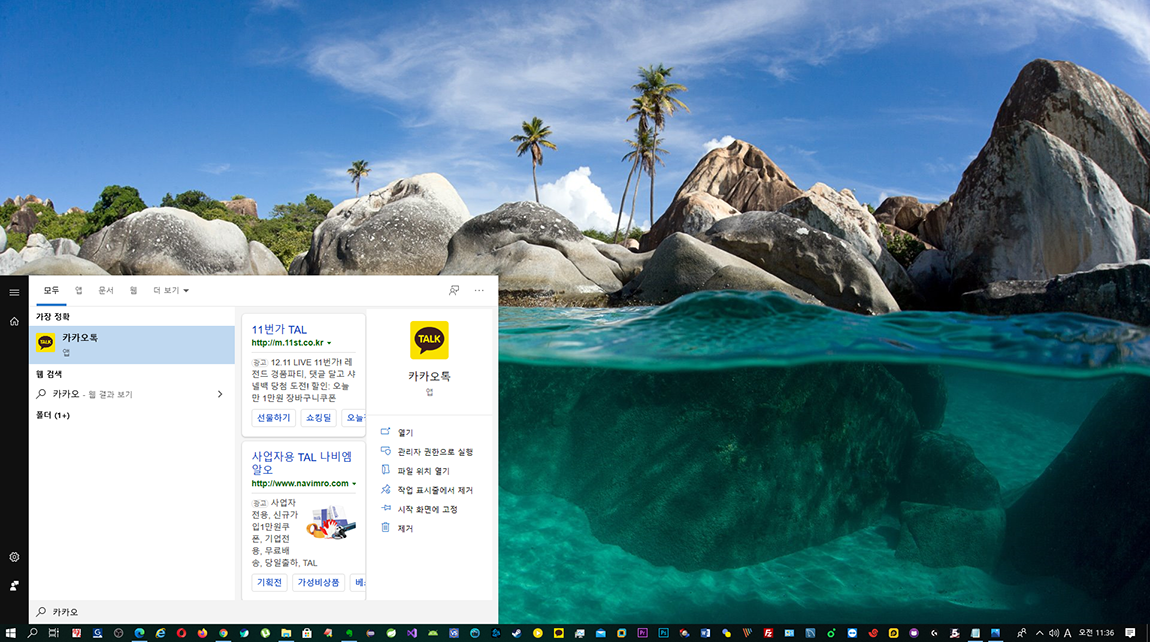
Task: Select 제거 to uninstall KakaoTalk
Action: tap(406, 528)
